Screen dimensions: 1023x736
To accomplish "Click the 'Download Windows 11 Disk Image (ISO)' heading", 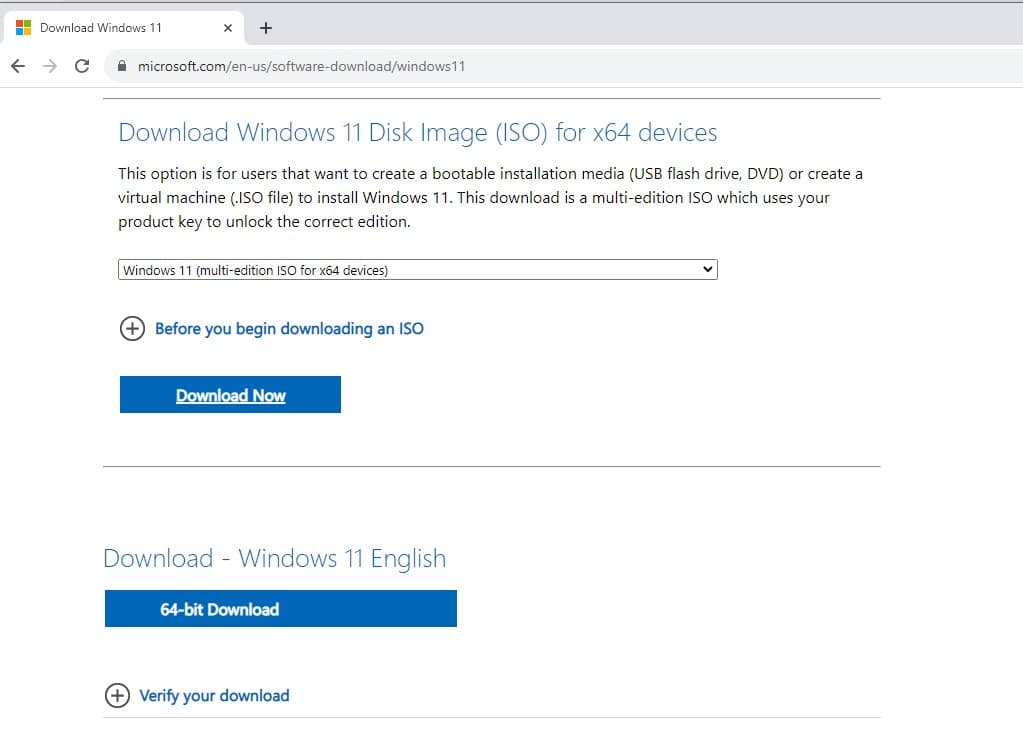I will pyautogui.click(x=417, y=132).
